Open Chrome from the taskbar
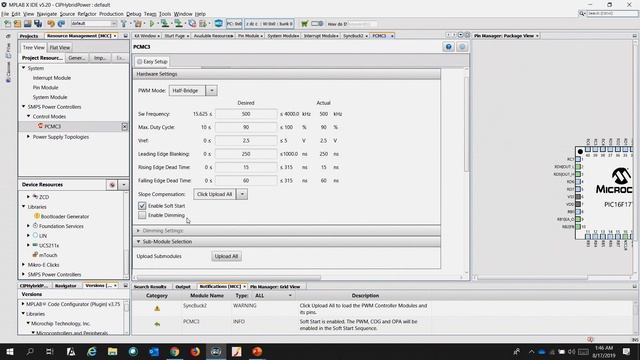 point(175,351)
